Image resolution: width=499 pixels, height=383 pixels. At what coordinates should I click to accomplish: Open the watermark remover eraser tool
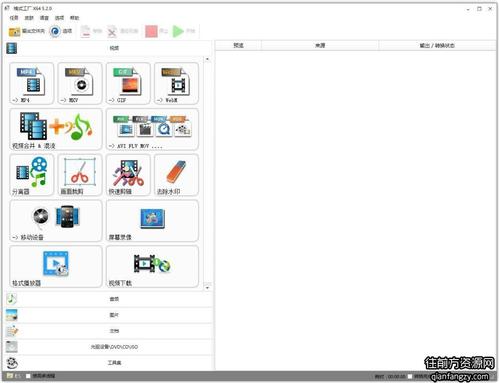[176, 175]
